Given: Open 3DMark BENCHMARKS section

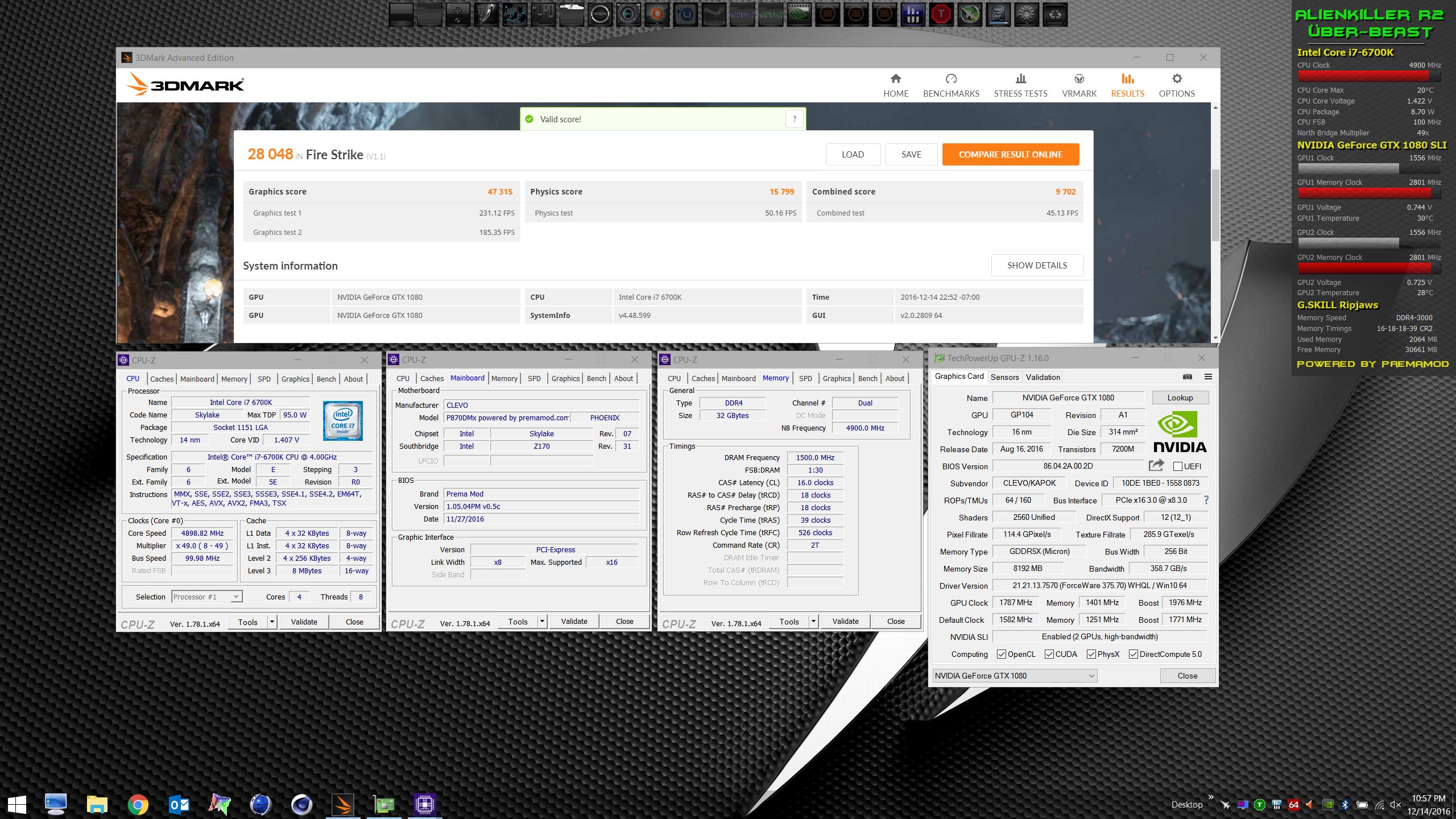Looking at the screenshot, I should tap(951, 86).
